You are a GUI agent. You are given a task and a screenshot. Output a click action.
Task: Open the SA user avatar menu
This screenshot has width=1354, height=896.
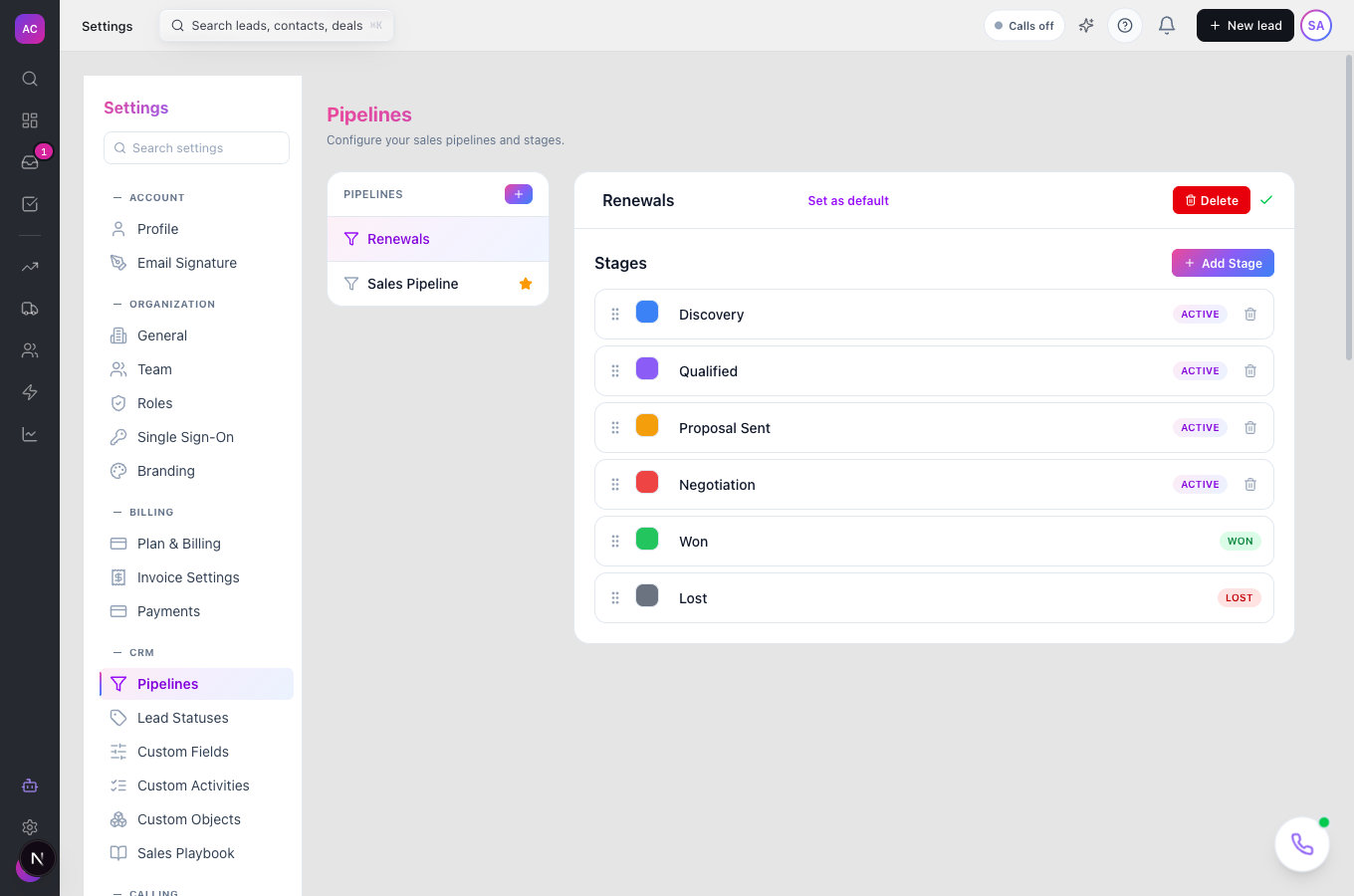(x=1316, y=26)
